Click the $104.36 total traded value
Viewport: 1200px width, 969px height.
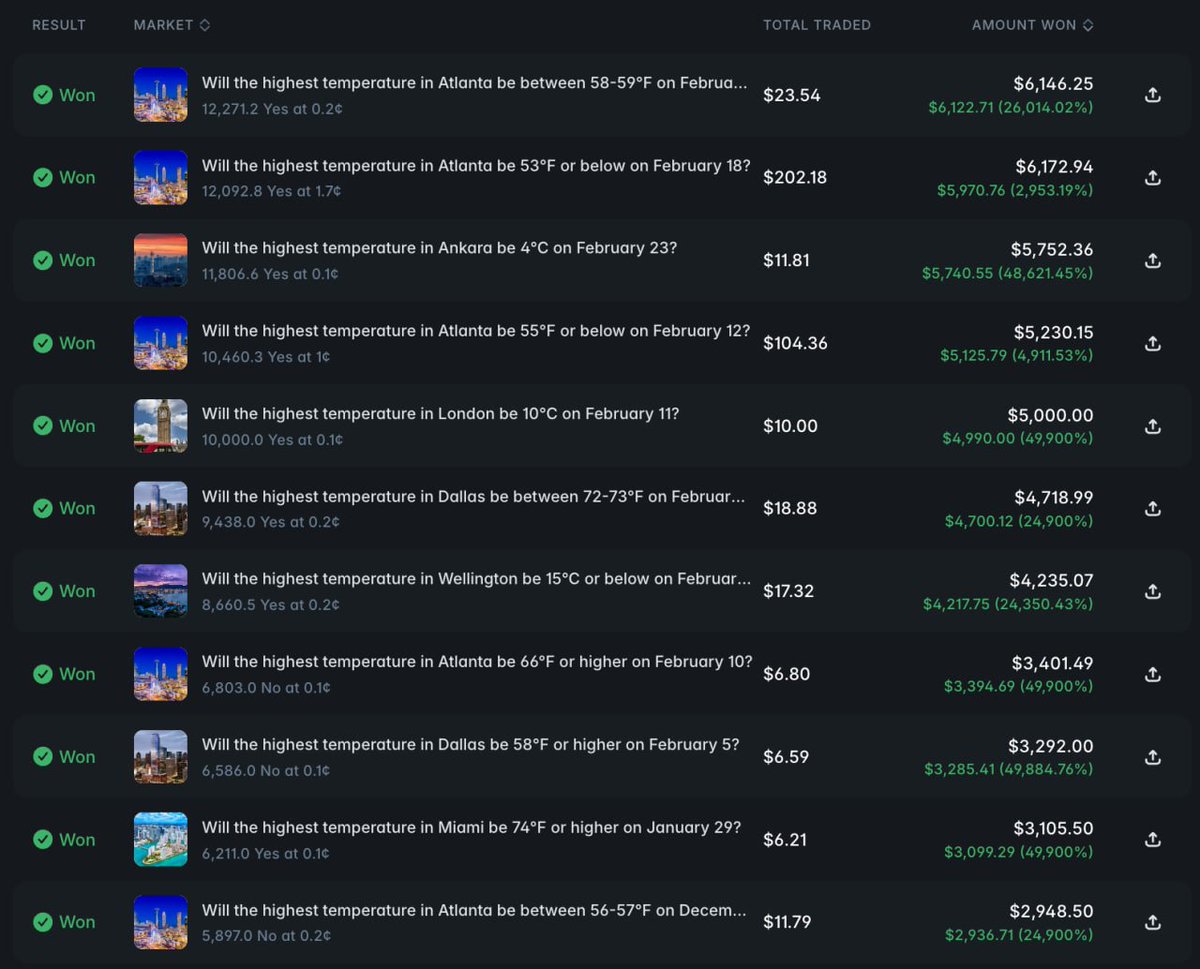tap(795, 343)
